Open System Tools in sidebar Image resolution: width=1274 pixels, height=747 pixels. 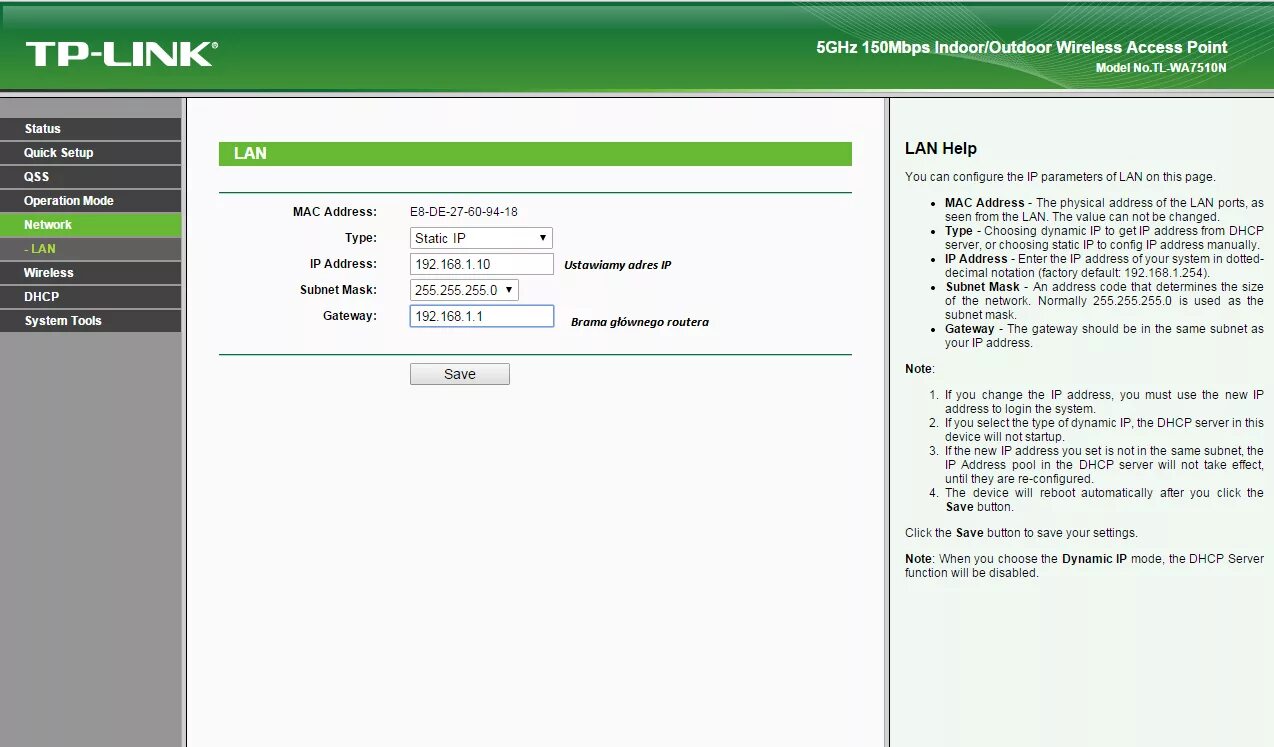90,321
